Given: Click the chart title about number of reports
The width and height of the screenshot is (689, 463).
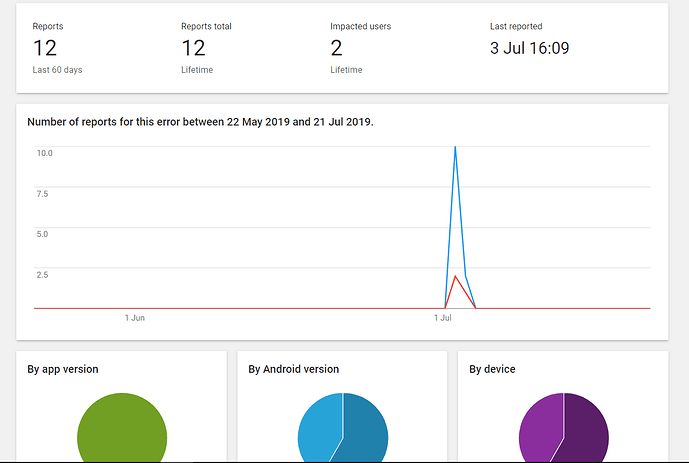Looking at the screenshot, I should coord(200,122).
